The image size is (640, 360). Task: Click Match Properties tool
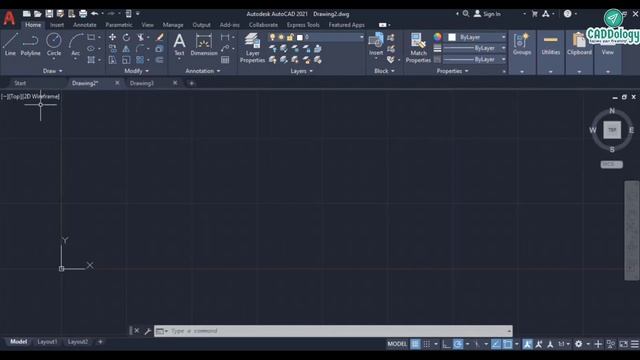[418, 48]
